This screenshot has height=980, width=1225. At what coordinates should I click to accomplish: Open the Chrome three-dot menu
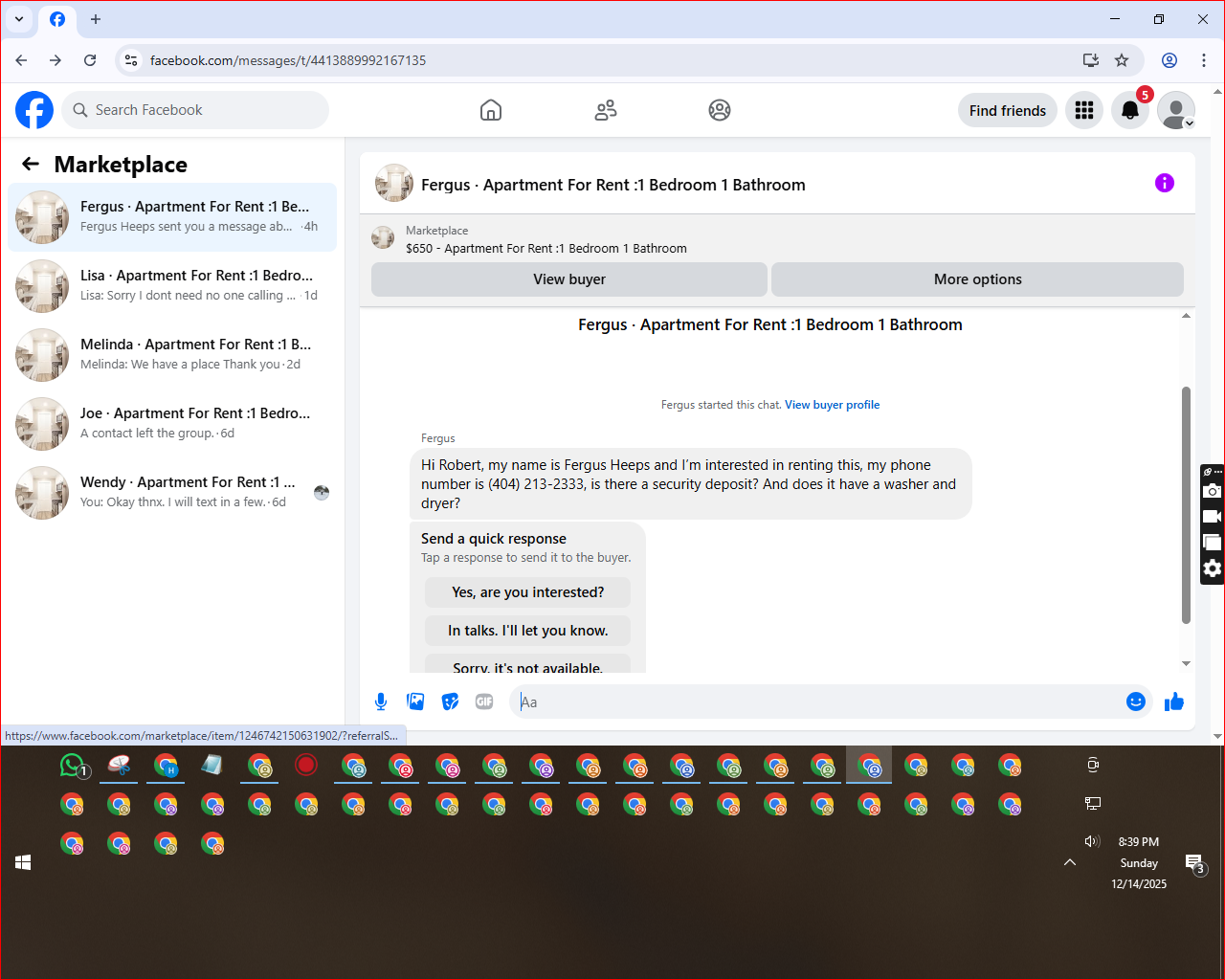point(1204,60)
